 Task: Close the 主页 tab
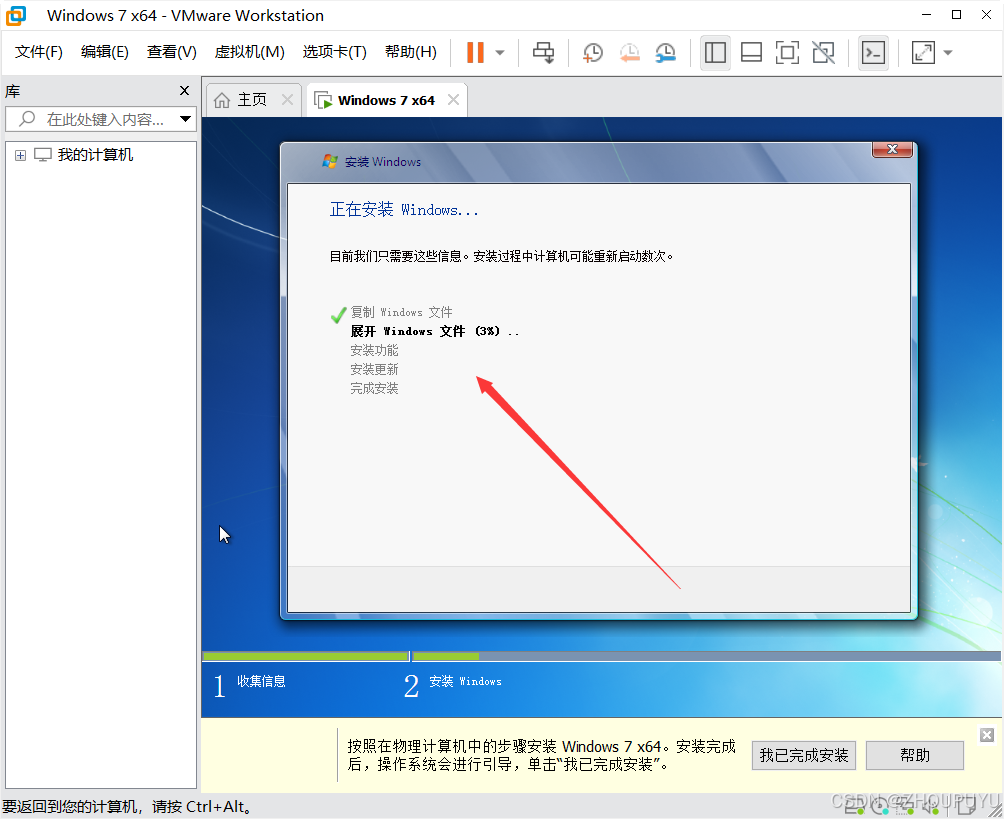click(287, 100)
